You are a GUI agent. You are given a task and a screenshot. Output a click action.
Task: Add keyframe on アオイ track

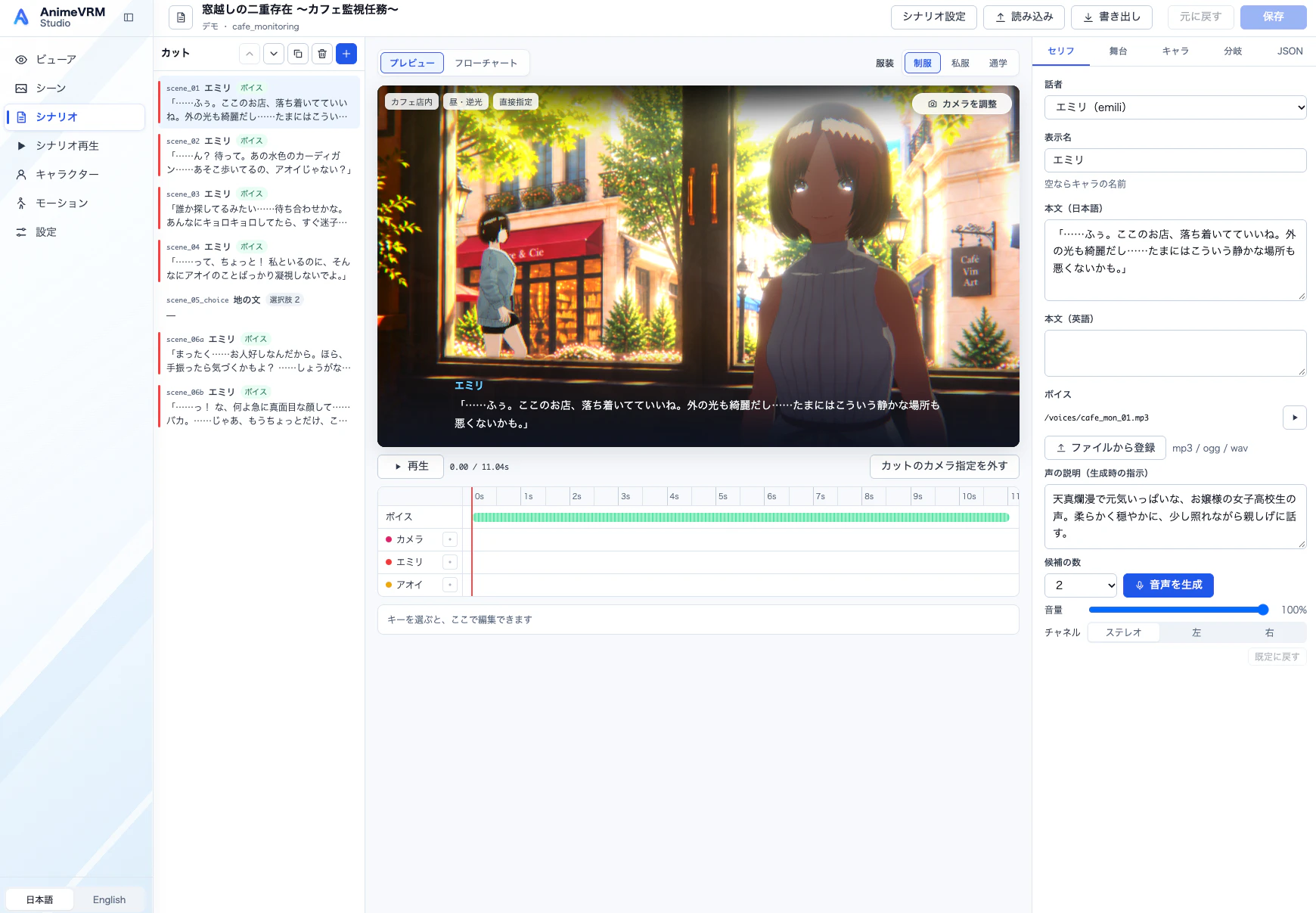pyautogui.click(x=450, y=585)
